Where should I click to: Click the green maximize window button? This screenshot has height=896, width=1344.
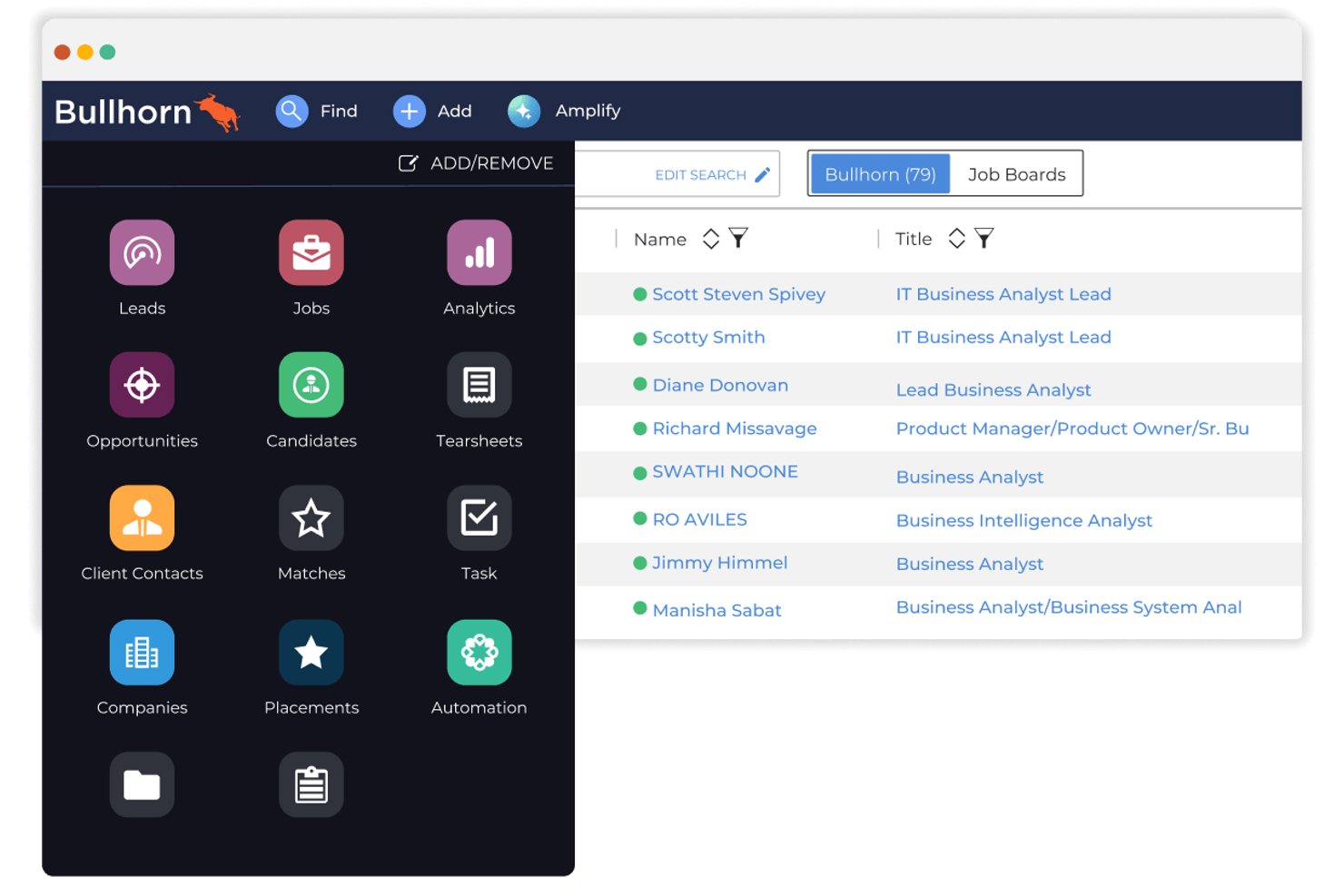coord(107,52)
